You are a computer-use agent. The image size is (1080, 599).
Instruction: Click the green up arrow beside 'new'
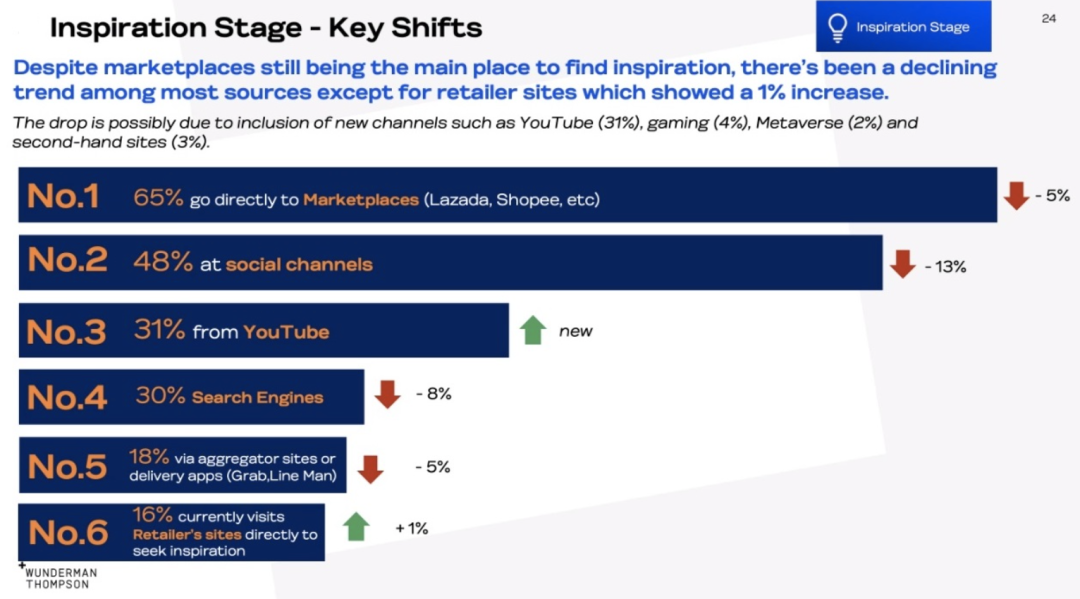(x=532, y=330)
